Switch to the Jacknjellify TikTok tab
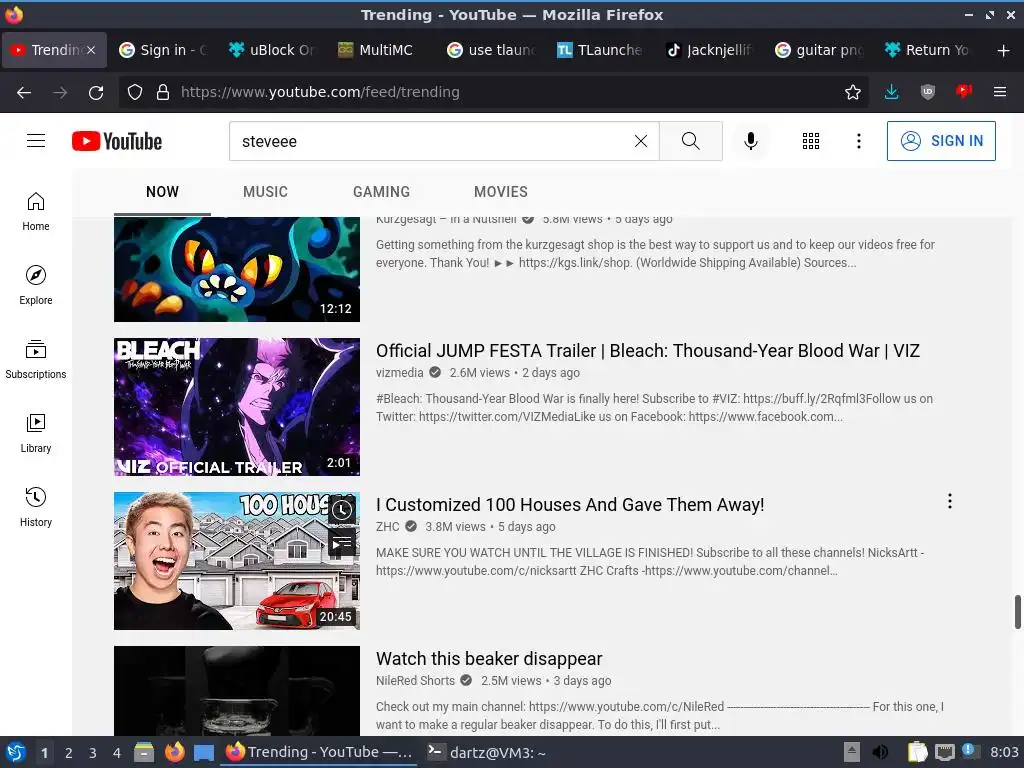The image size is (1024, 768). tap(709, 50)
